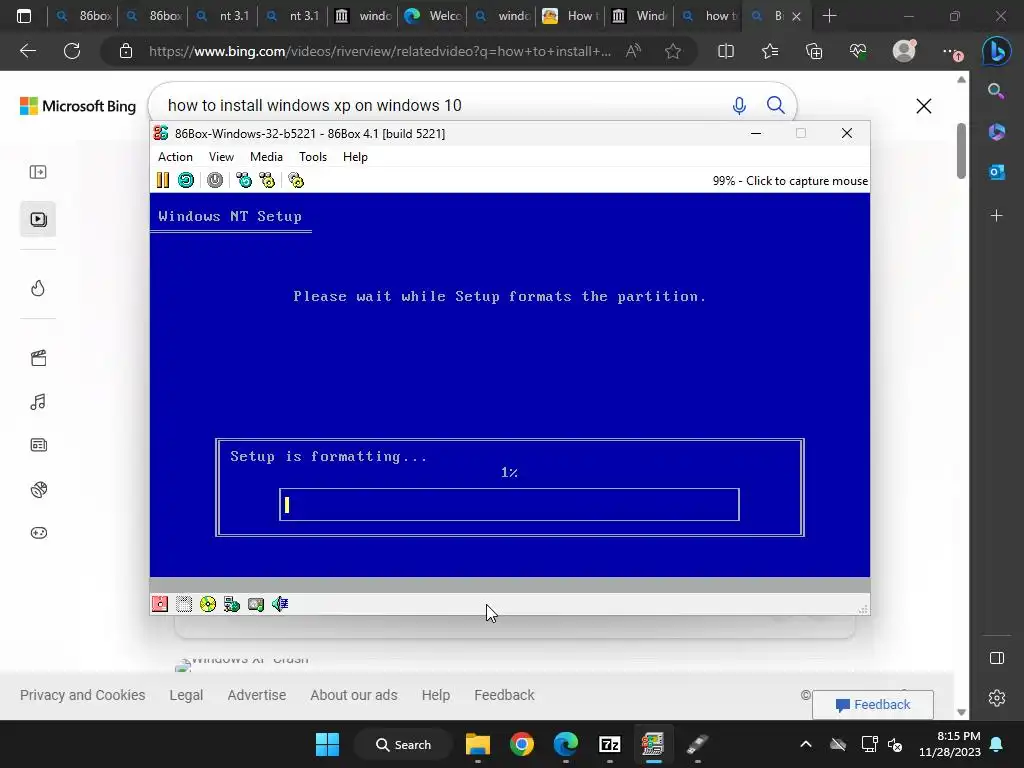Open File Explorer from the taskbar
The image size is (1024, 768).
coord(478,744)
